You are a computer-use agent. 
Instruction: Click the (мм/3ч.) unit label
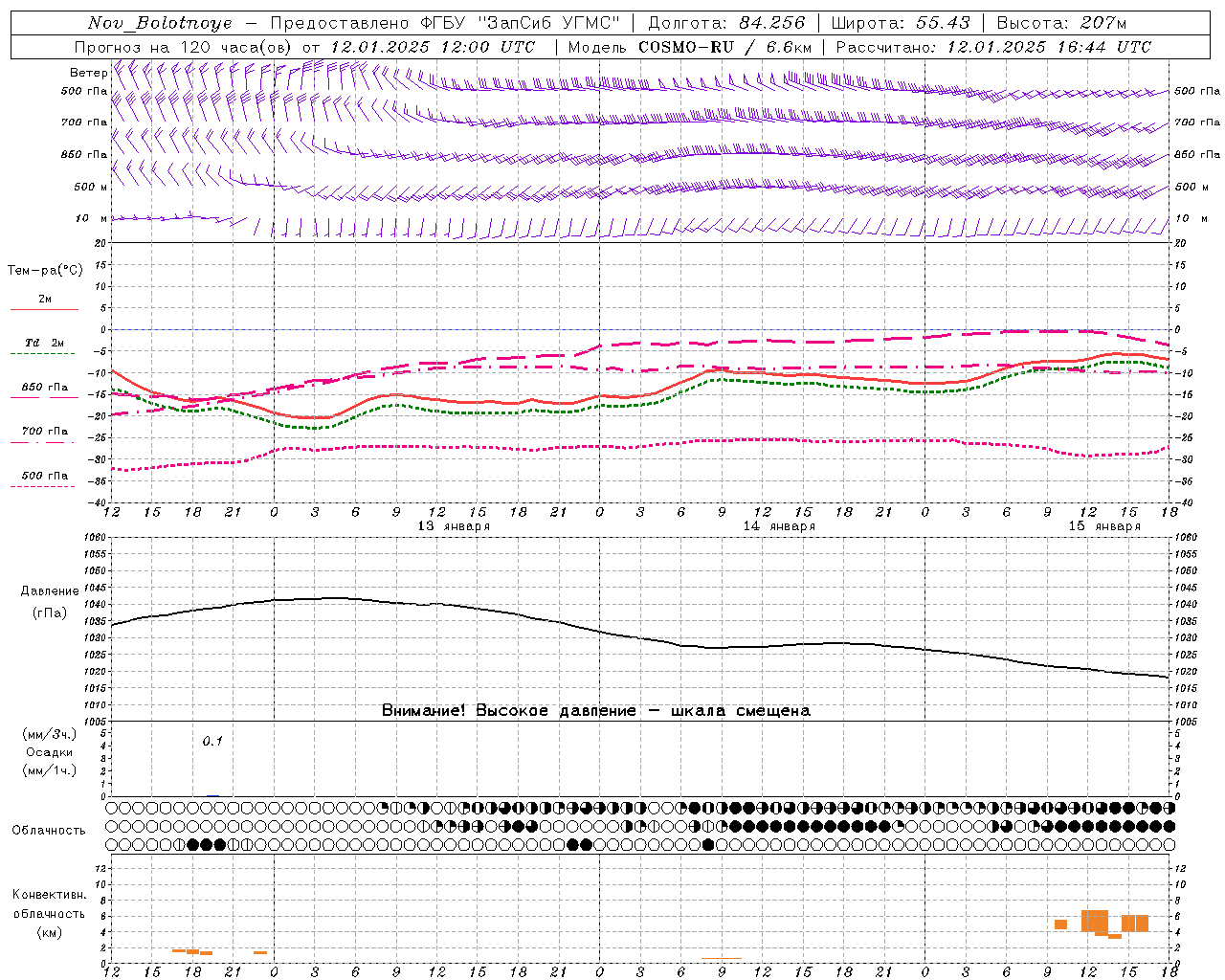point(49,734)
